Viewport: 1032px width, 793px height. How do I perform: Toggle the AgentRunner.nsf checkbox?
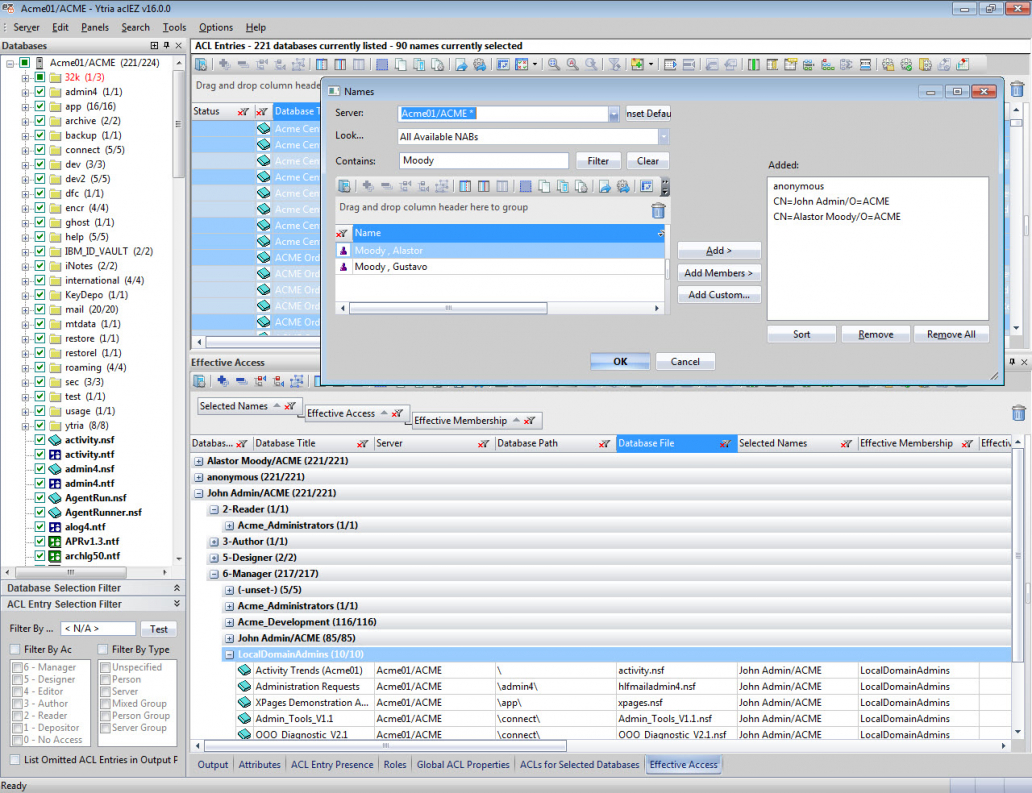pos(39,512)
